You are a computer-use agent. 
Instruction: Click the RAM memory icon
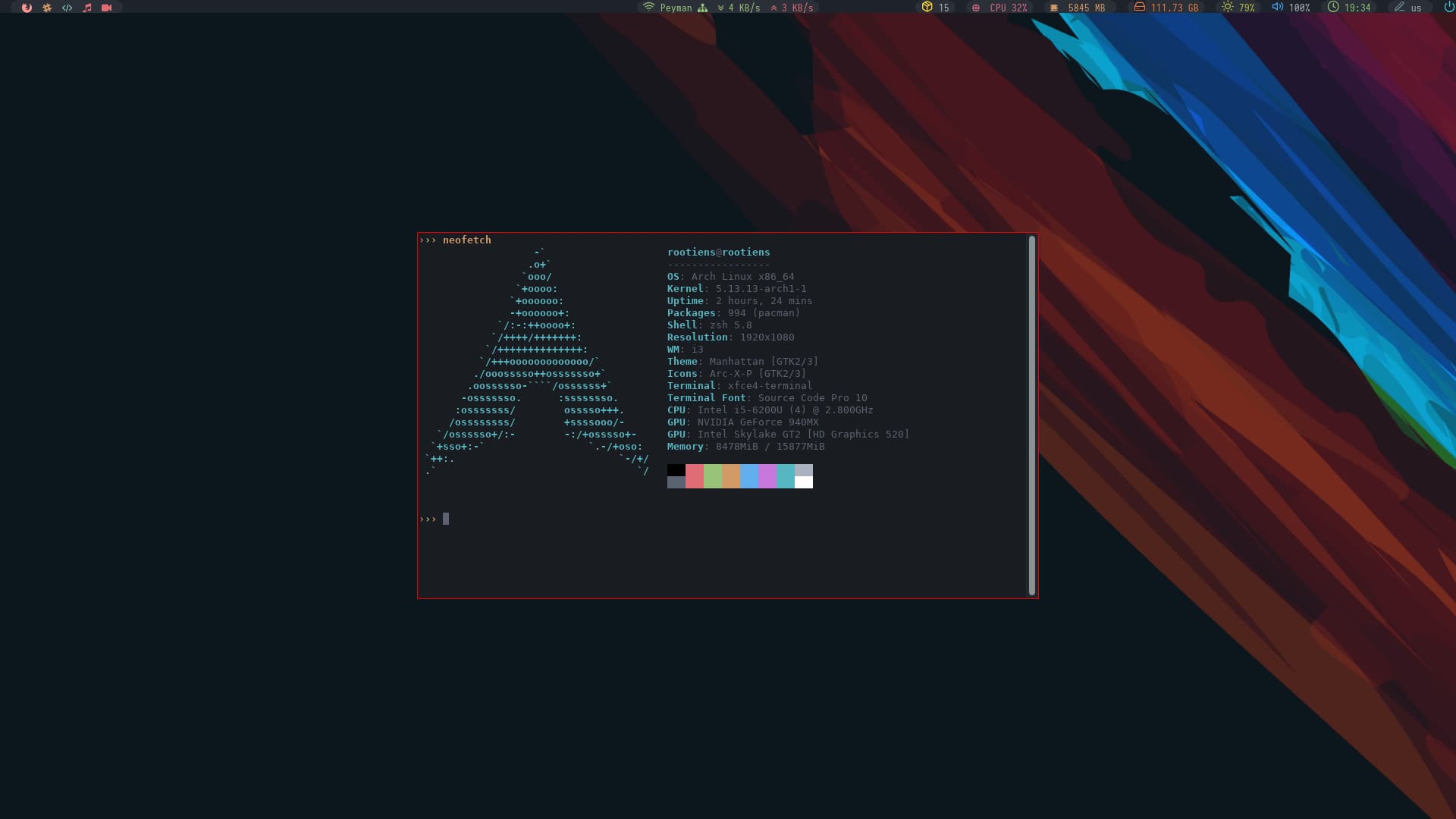click(1053, 8)
